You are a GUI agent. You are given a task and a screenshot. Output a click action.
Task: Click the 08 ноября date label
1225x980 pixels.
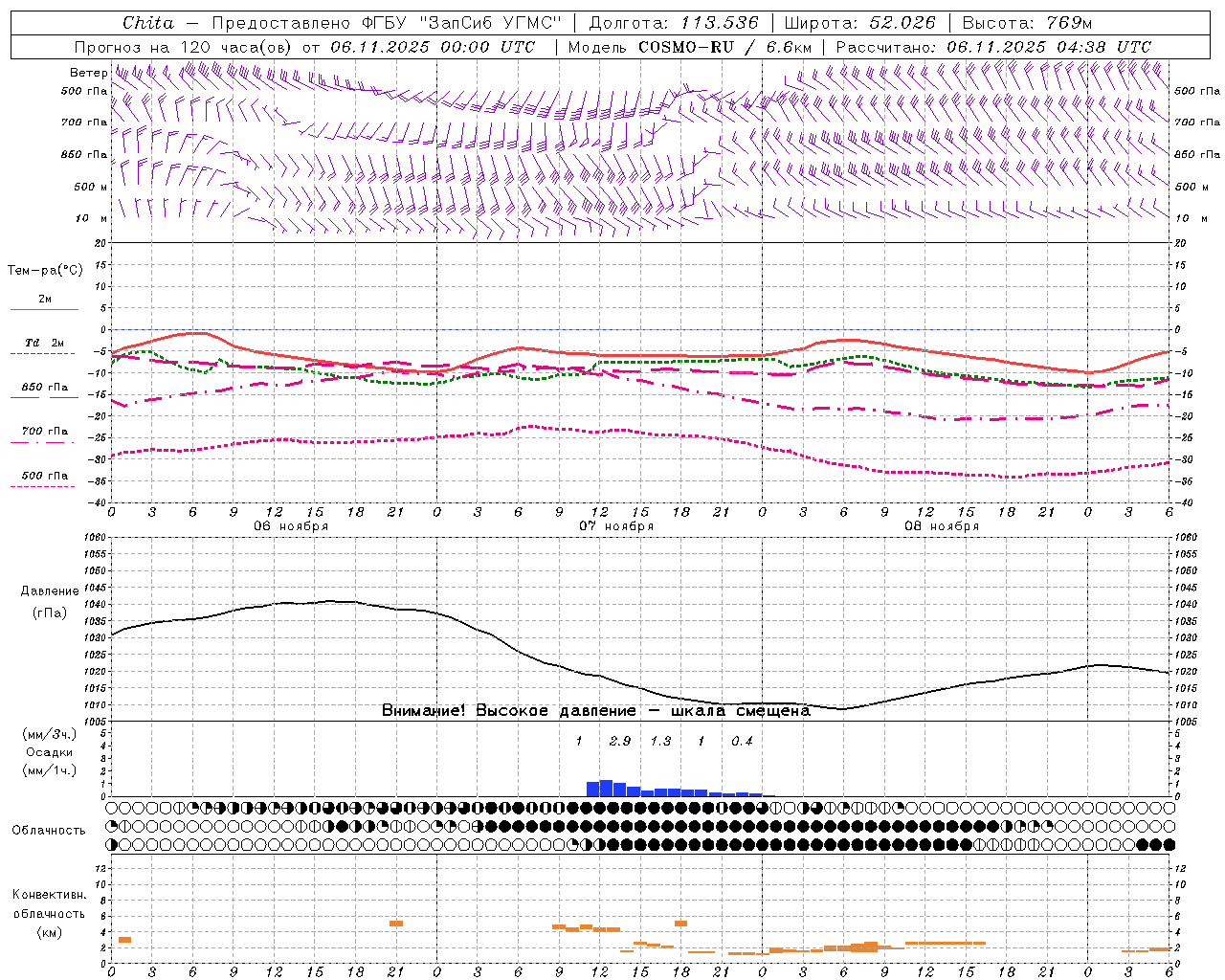coord(942,526)
